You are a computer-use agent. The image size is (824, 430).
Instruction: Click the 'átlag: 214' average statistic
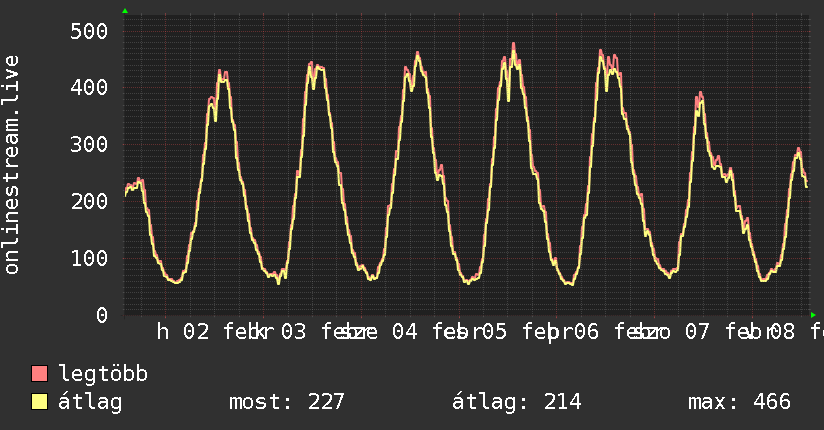pos(517,402)
